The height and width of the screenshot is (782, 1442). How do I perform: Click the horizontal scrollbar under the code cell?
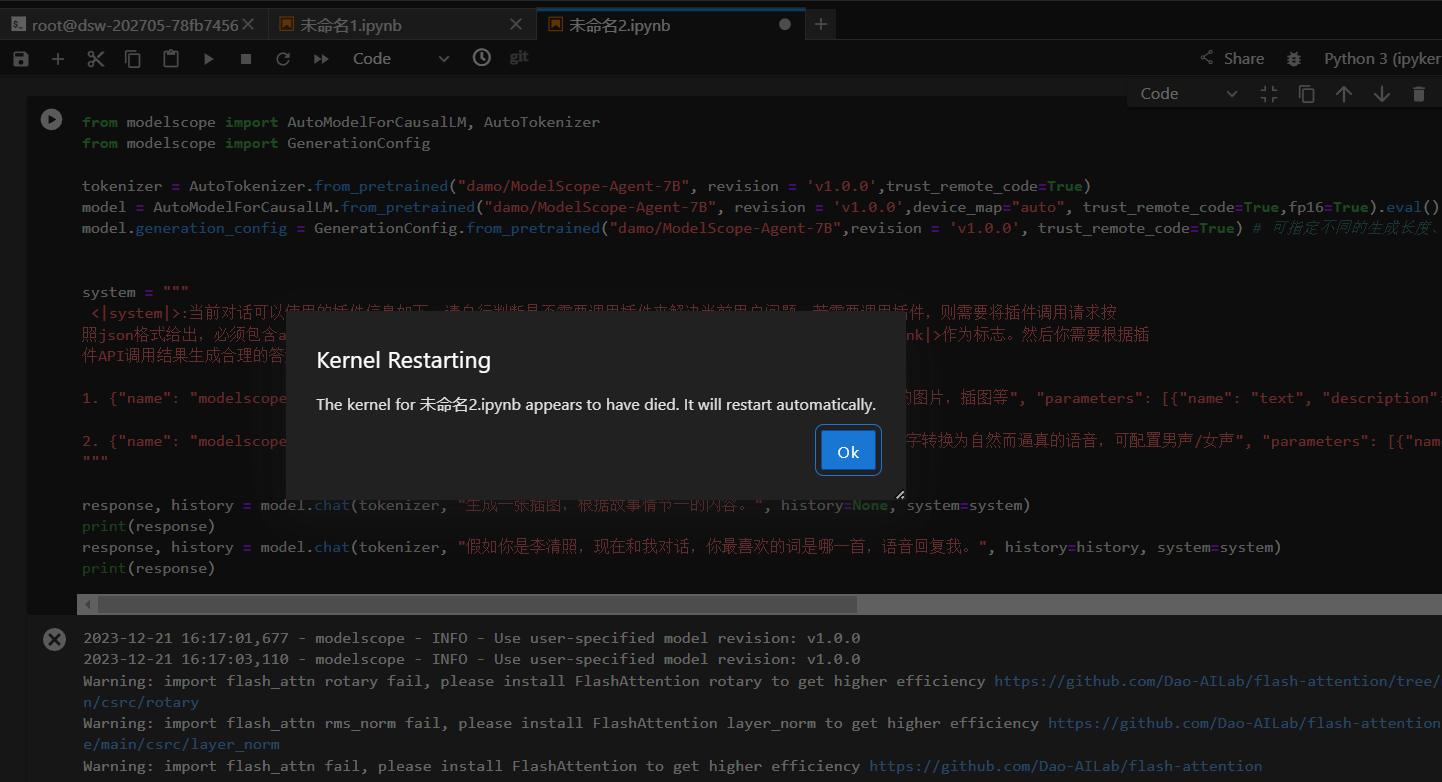(x=477, y=605)
